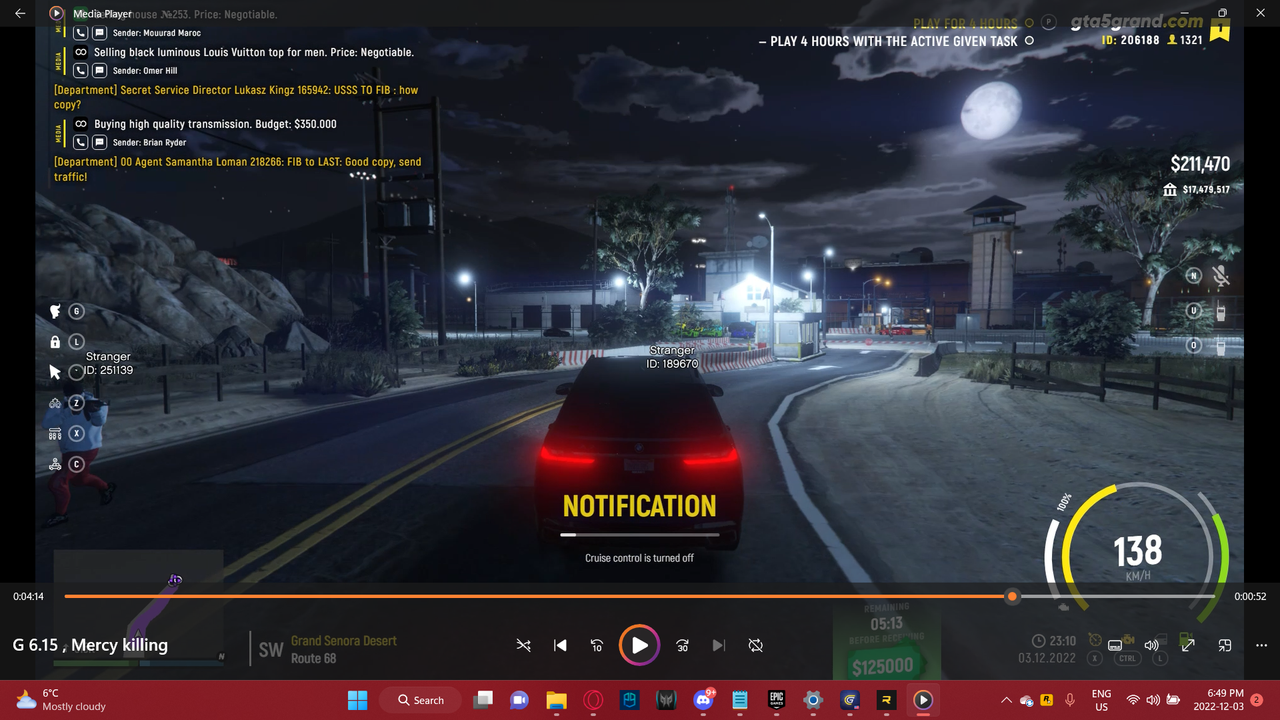
Task: Click the cloud sync tray icon
Action: (x=1026, y=701)
